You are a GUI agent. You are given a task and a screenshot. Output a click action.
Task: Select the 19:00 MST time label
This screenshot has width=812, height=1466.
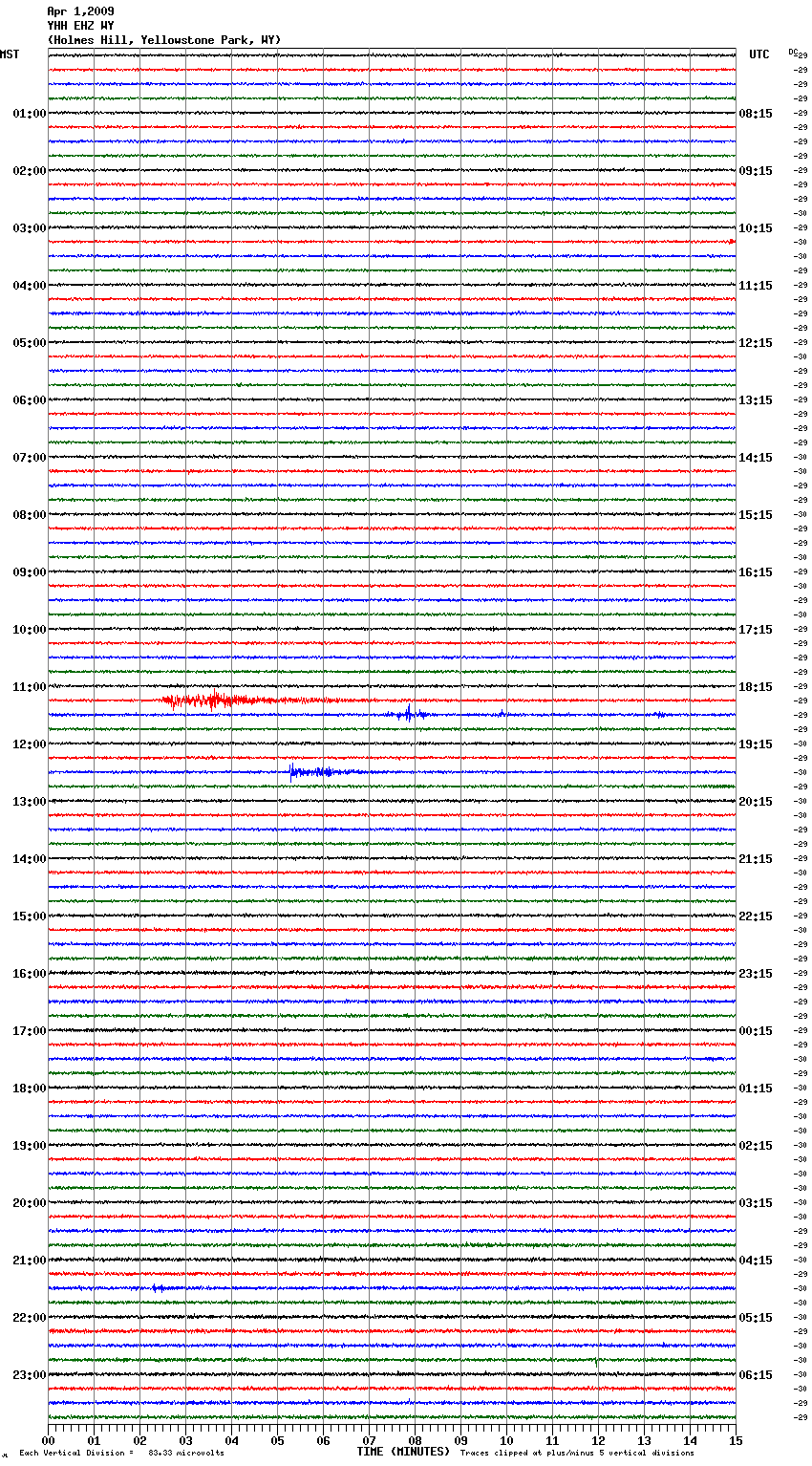(x=30, y=1146)
